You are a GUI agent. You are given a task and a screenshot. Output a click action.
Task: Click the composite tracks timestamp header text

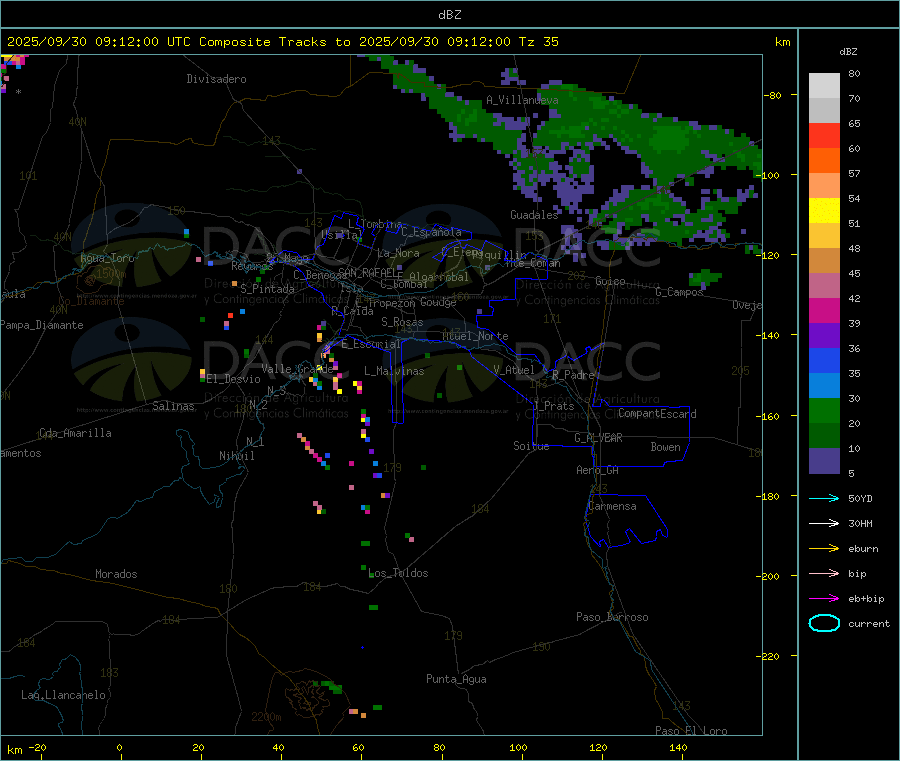[x=283, y=42]
